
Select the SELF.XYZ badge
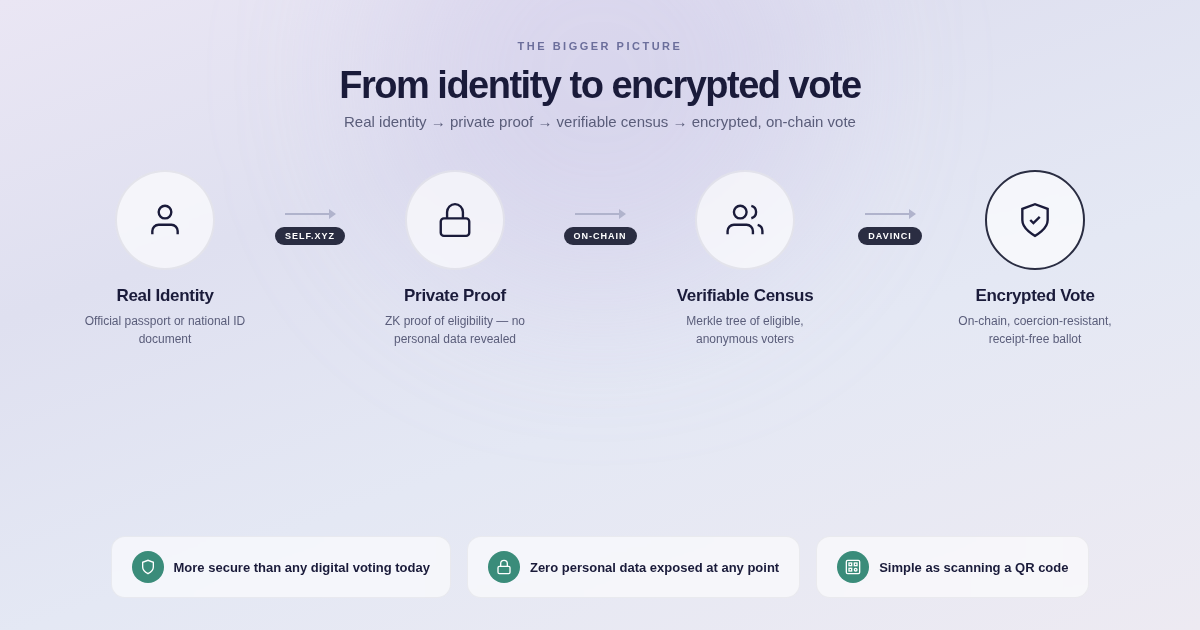pyautogui.click(x=310, y=236)
